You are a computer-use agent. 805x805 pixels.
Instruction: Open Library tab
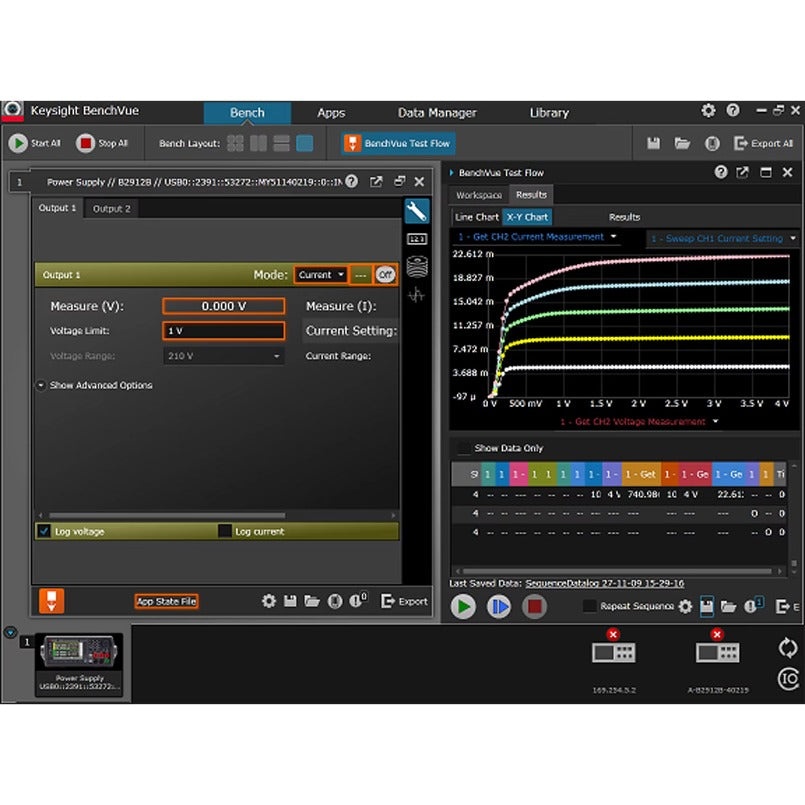(x=549, y=112)
